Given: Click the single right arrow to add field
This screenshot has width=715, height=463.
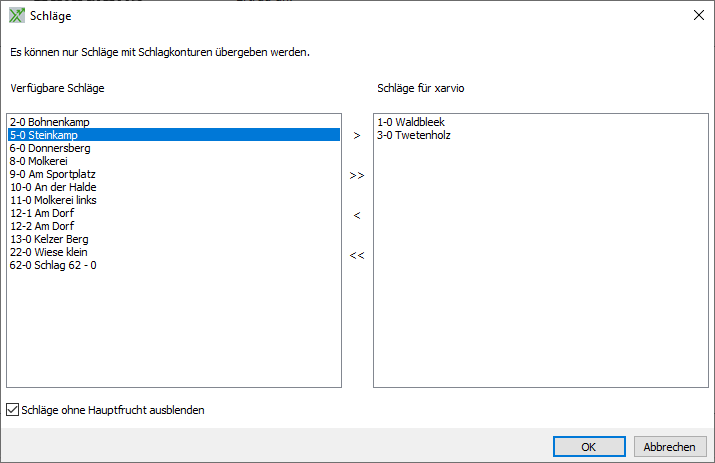Looking at the screenshot, I should click(357, 135).
